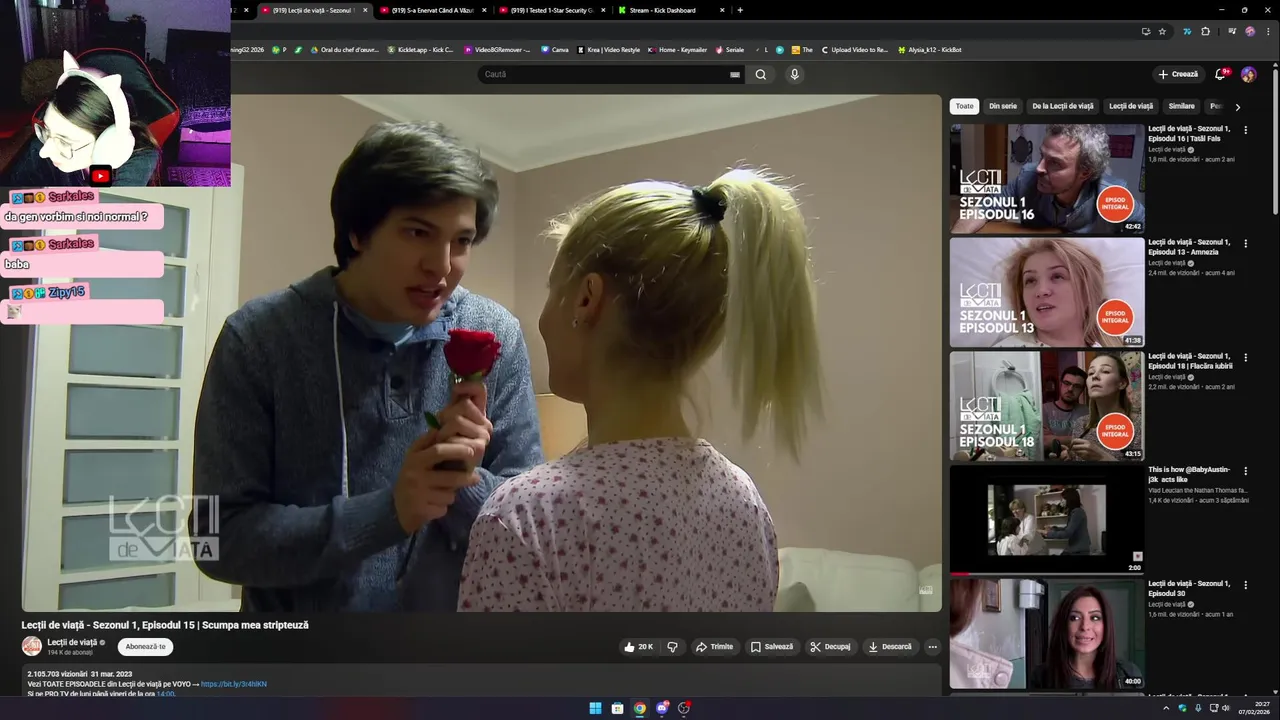Open Microsoft Store from the taskbar
This screenshot has height=720, width=1280.
617,708
